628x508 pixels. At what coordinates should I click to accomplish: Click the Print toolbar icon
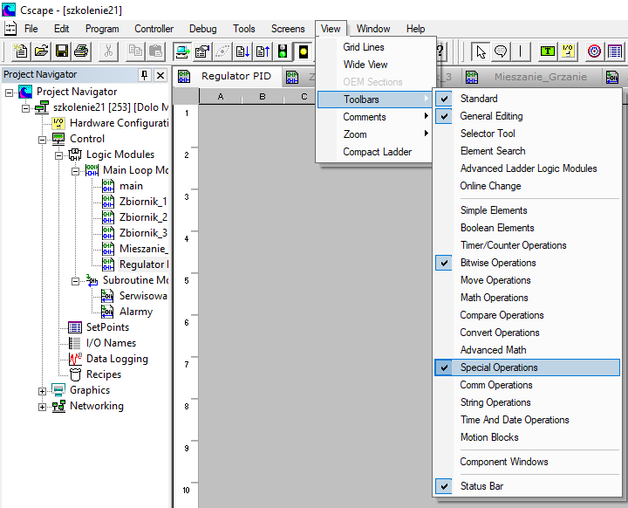[x=81, y=51]
